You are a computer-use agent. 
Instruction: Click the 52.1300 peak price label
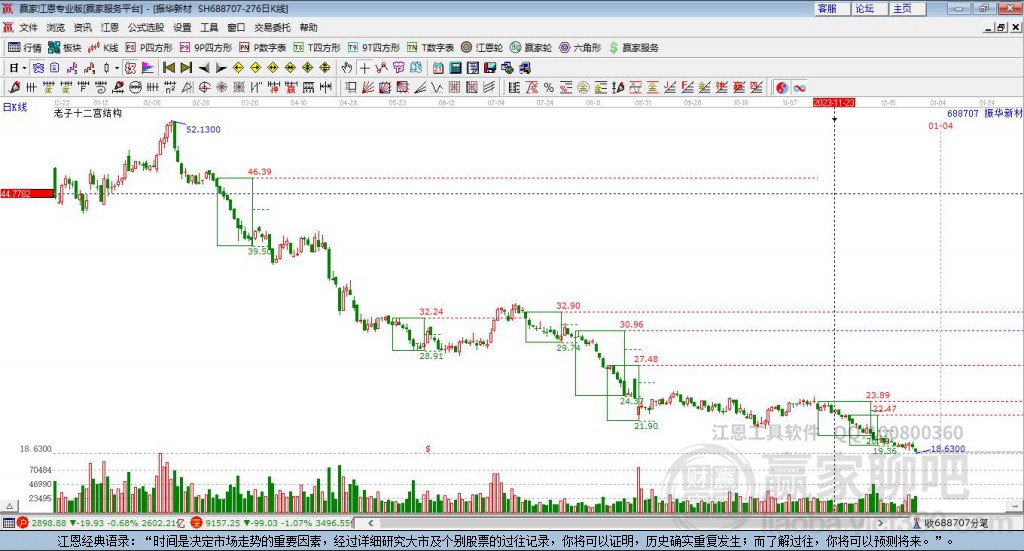coord(203,129)
